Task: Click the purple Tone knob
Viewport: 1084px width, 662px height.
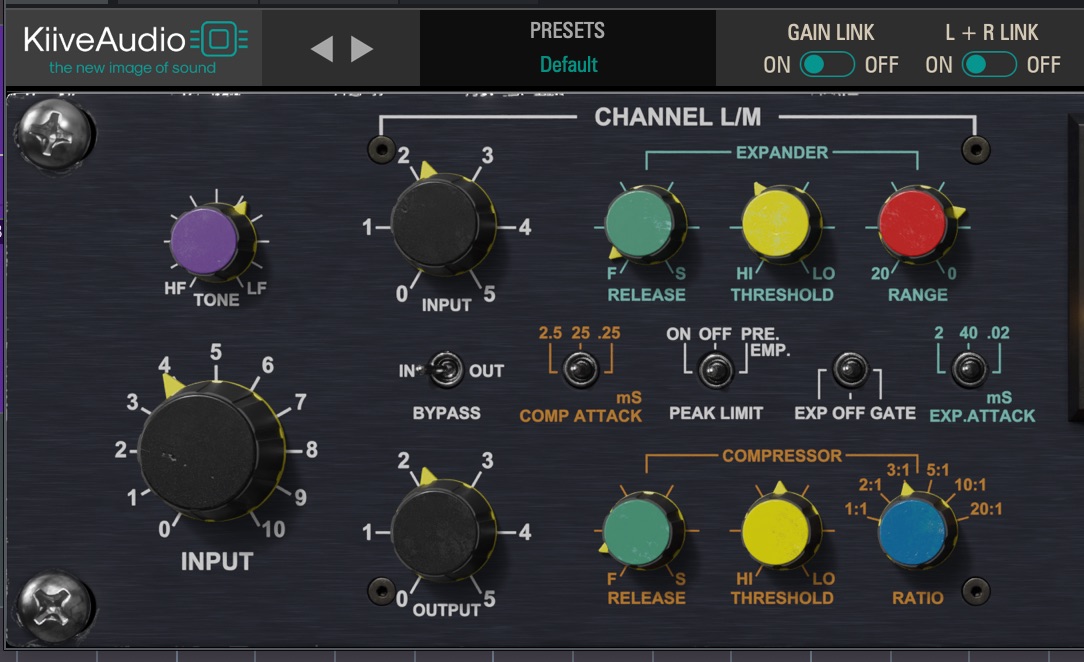Action: click(x=205, y=242)
